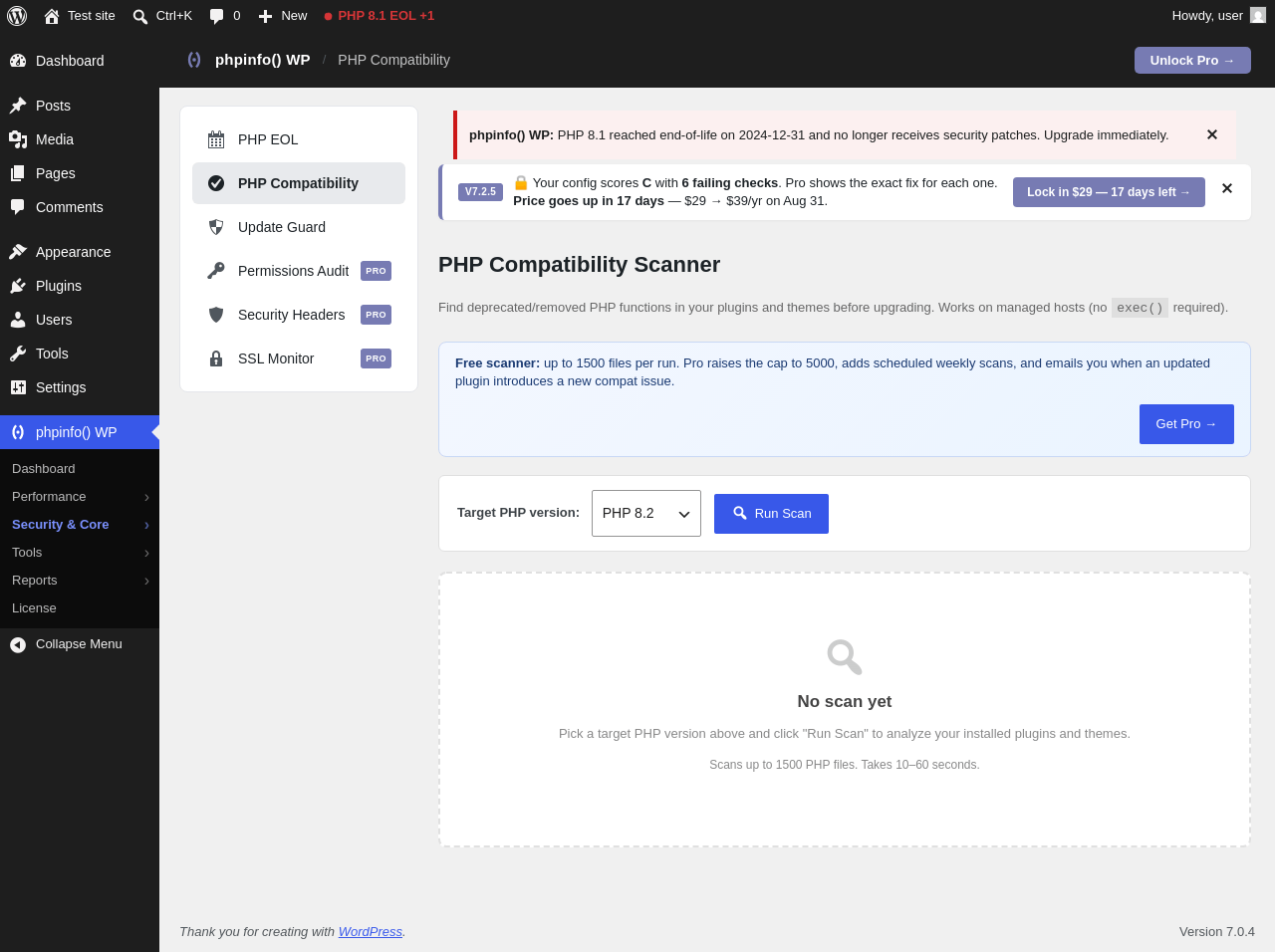Open the Target PHP version dropdown
The height and width of the screenshot is (952, 1275).
[x=646, y=513]
